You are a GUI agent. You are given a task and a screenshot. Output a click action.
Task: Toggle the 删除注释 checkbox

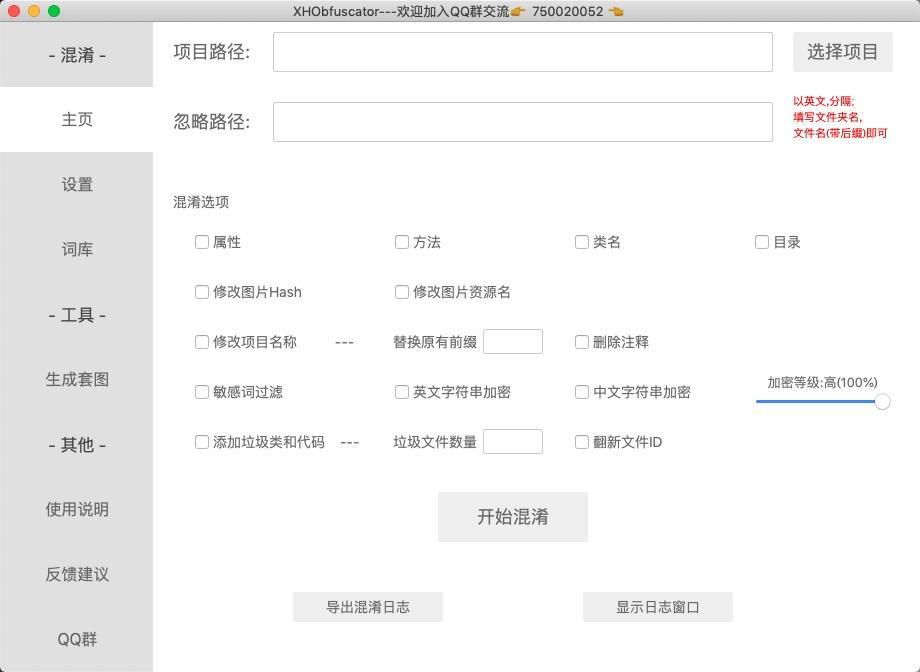[x=581, y=341]
